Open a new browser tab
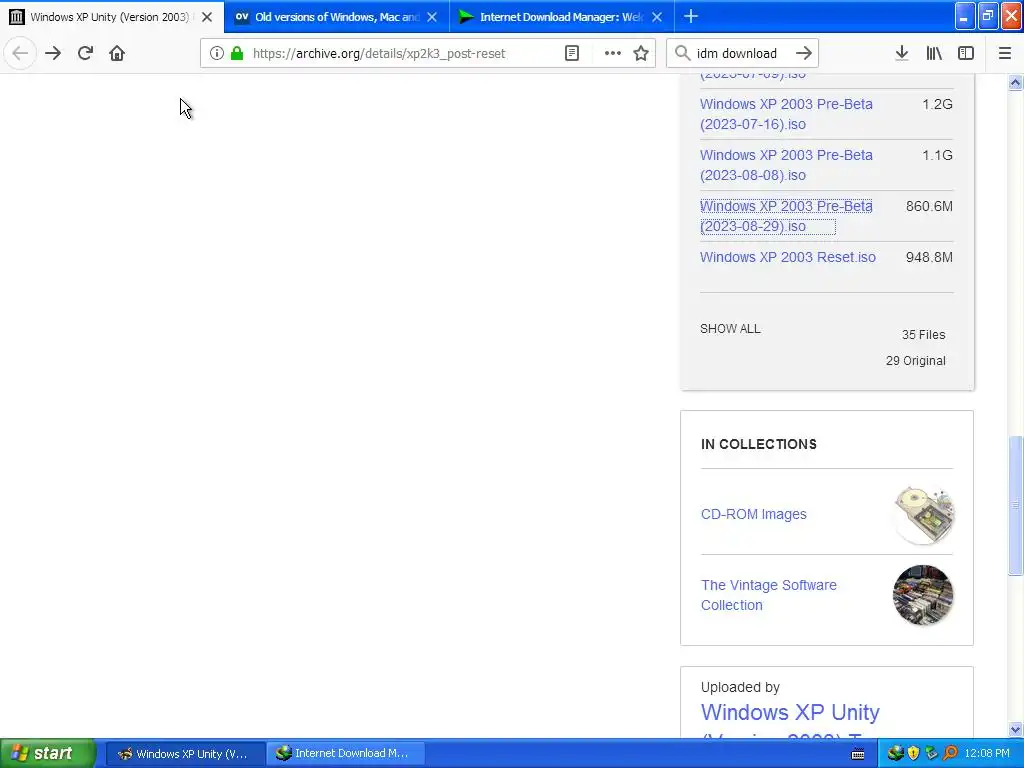1024x768 pixels. coord(691,16)
